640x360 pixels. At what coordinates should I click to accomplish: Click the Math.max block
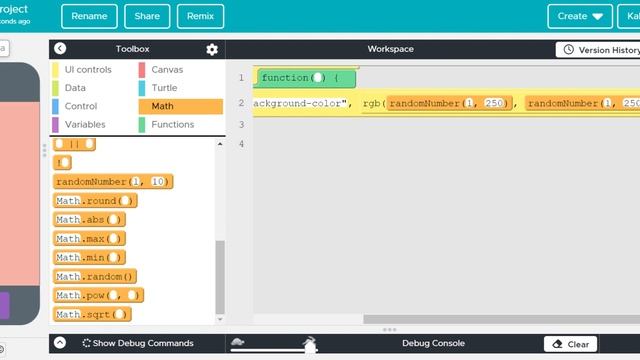(x=89, y=238)
